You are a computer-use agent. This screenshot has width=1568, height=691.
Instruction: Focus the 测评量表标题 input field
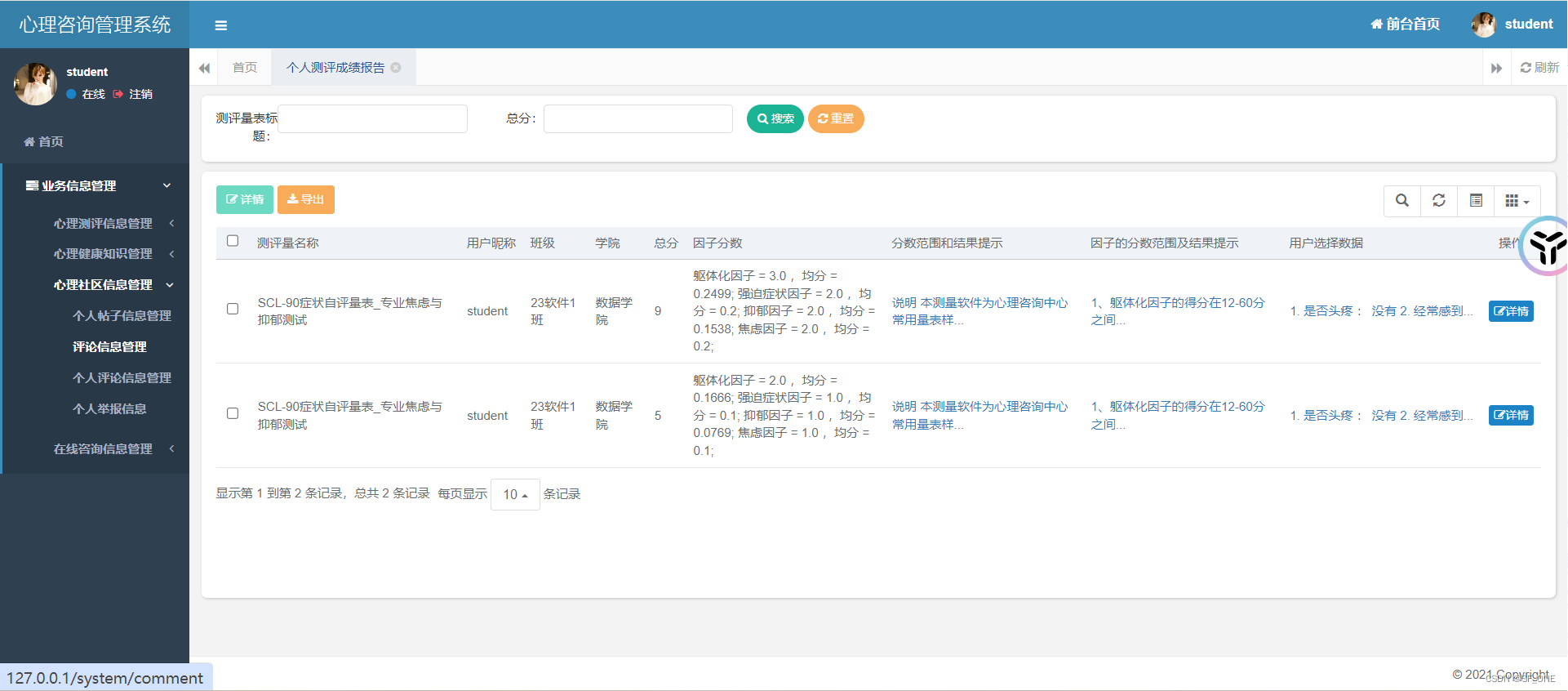point(373,118)
